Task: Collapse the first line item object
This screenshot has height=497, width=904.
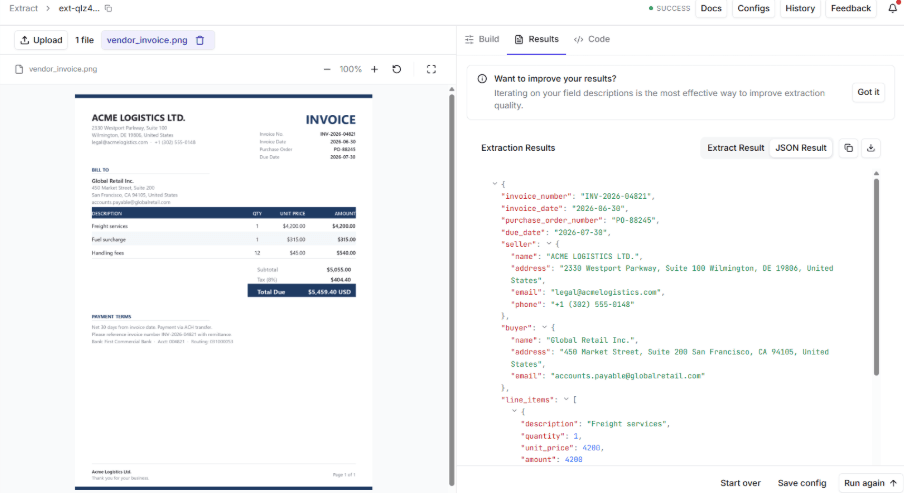Action: [x=514, y=411]
